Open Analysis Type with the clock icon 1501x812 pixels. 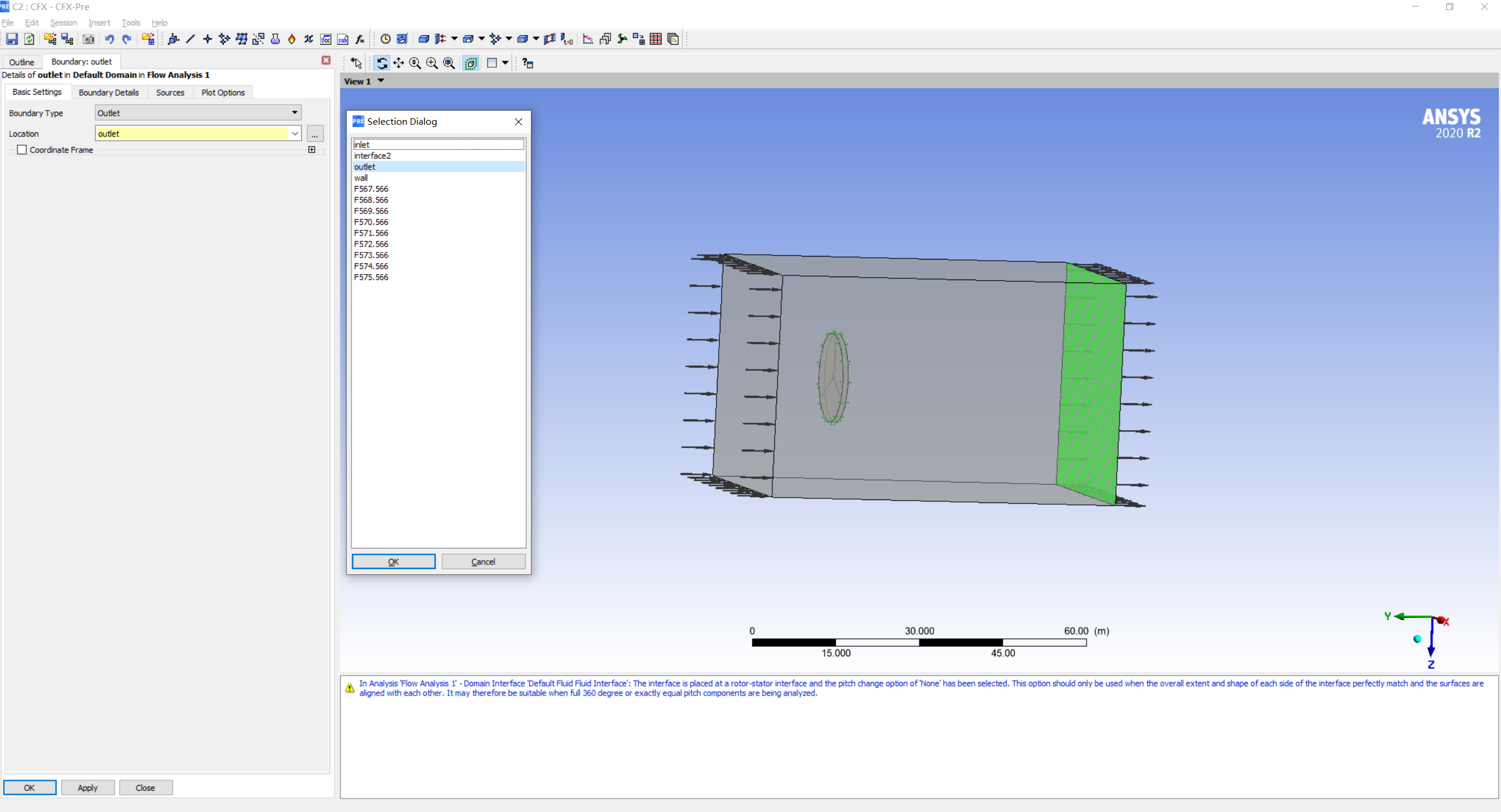386,39
